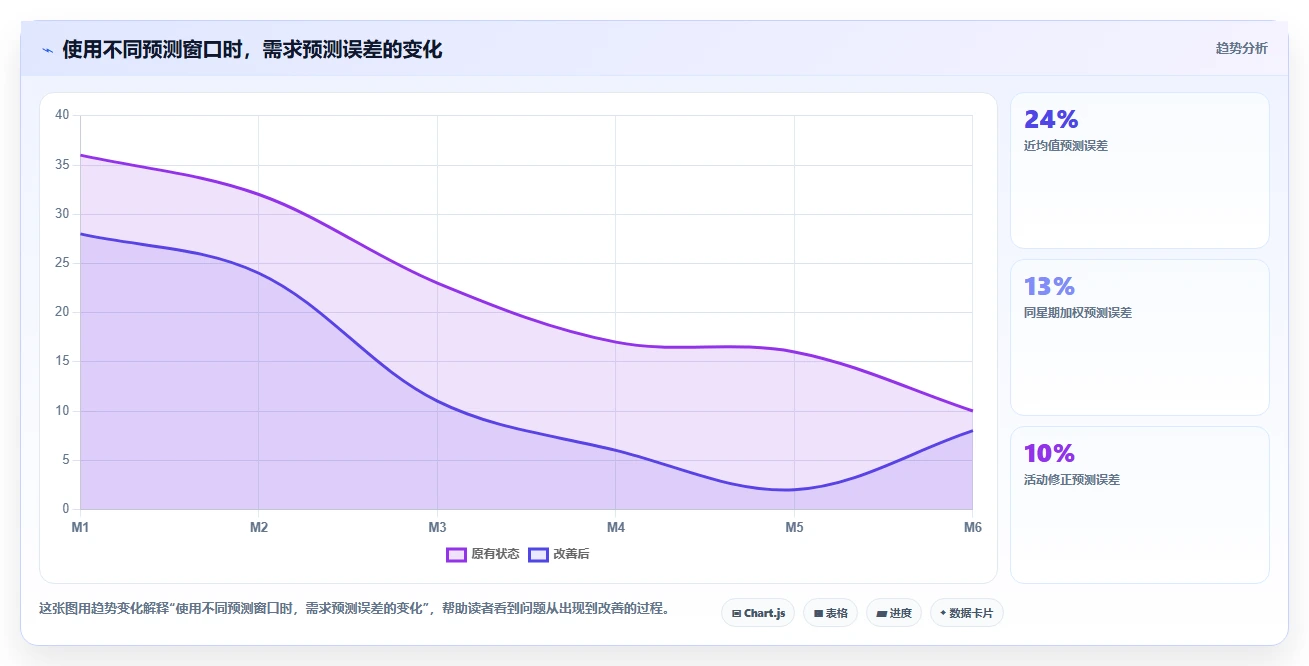Click the description text below the chart
The width and height of the screenshot is (1309, 666).
point(354,608)
